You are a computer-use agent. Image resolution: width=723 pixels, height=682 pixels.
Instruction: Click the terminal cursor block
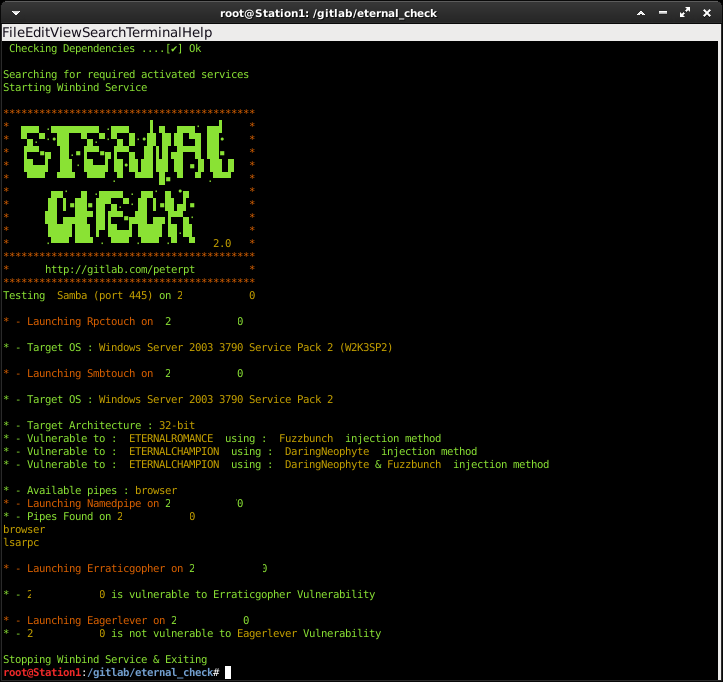(228, 672)
